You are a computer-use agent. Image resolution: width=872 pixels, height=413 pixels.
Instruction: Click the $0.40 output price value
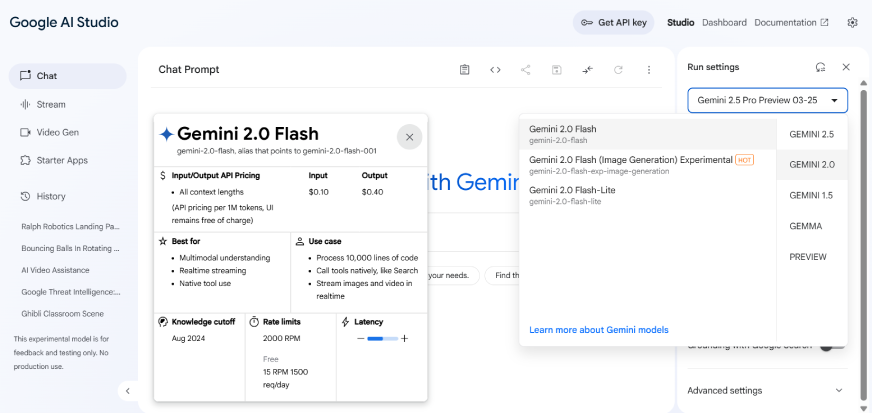372,192
